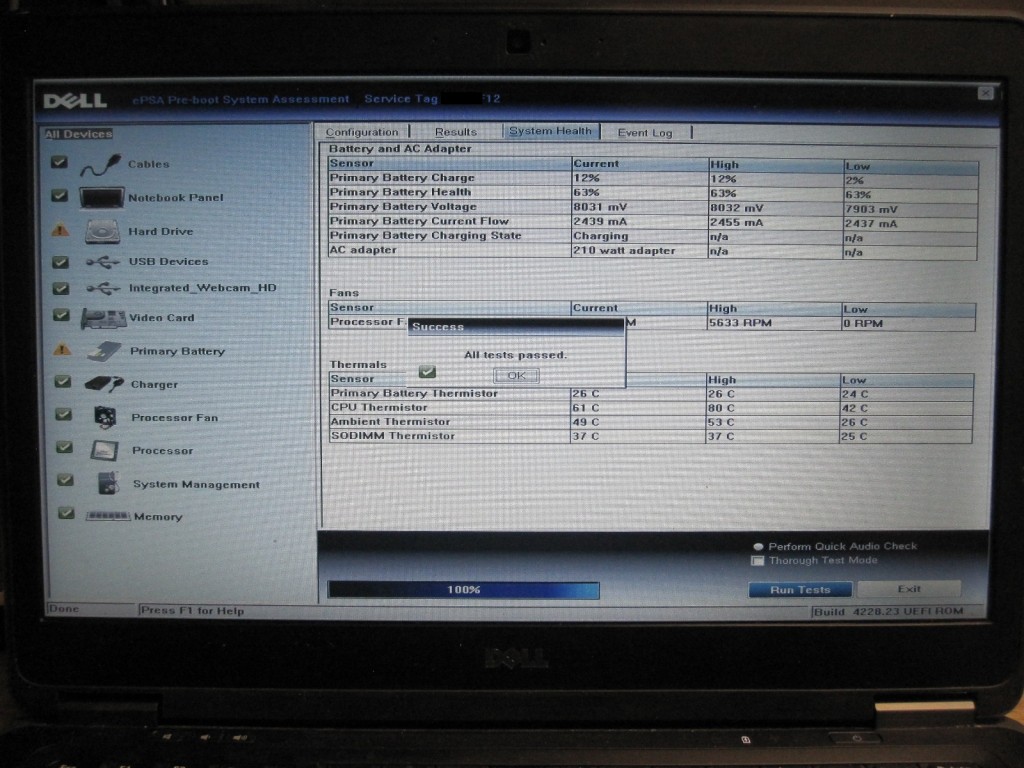Image resolution: width=1024 pixels, height=768 pixels.
Task: Click the Press F1 for Help text
Action: pyautogui.click(x=193, y=611)
